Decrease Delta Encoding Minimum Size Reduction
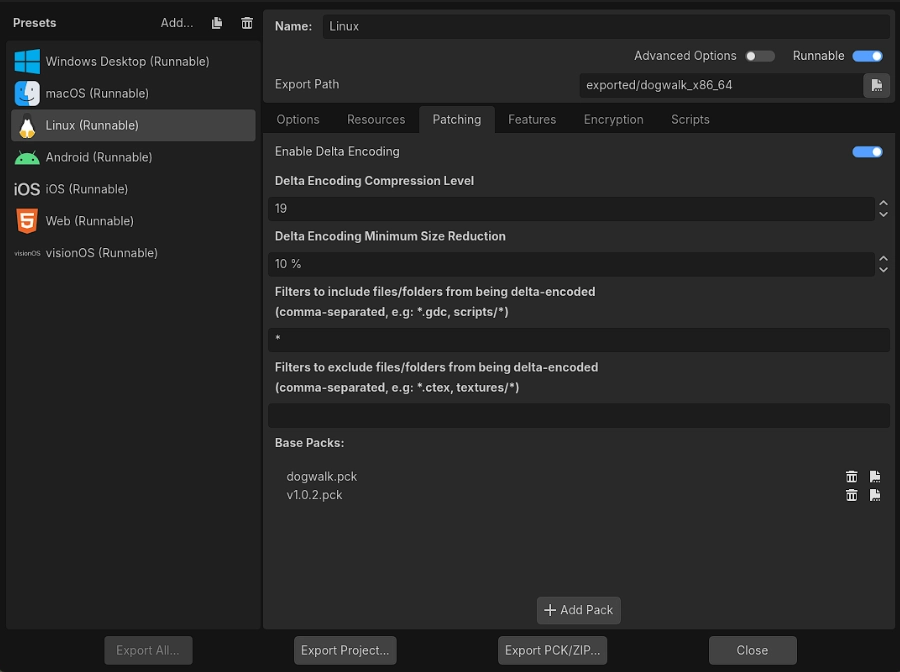Image resolution: width=900 pixels, height=672 pixels. [883, 269]
